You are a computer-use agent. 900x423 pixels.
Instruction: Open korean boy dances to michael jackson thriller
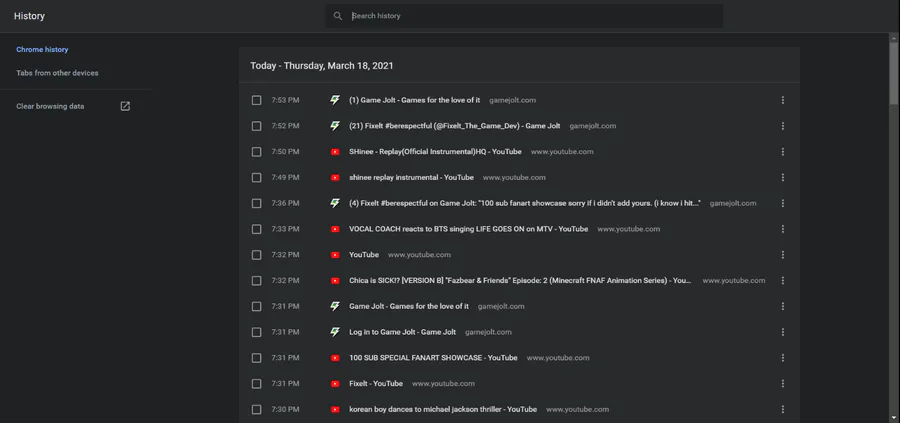pos(443,409)
